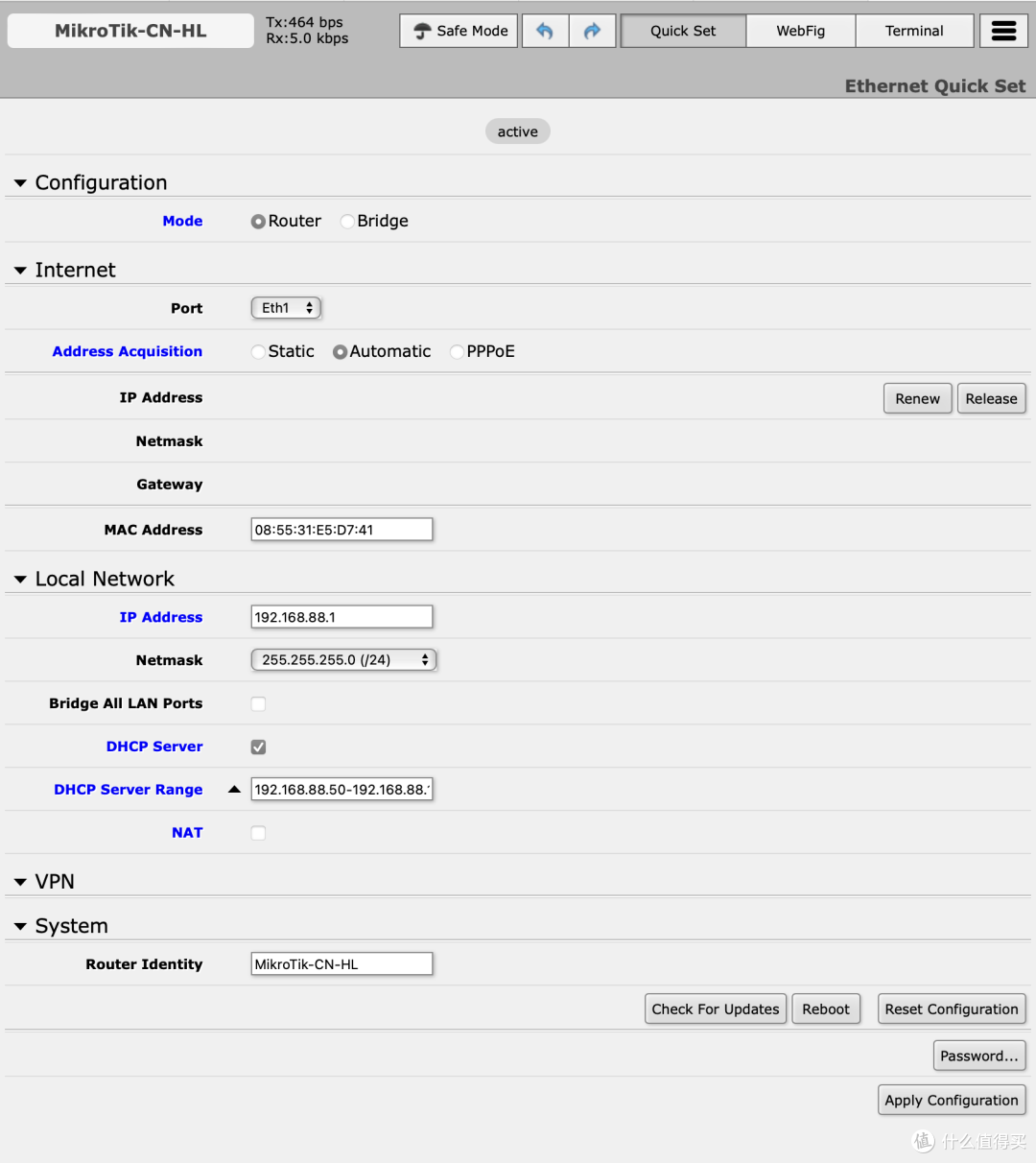Click the Local Network IP Address field
1036x1163 pixels.
[x=341, y=617]
